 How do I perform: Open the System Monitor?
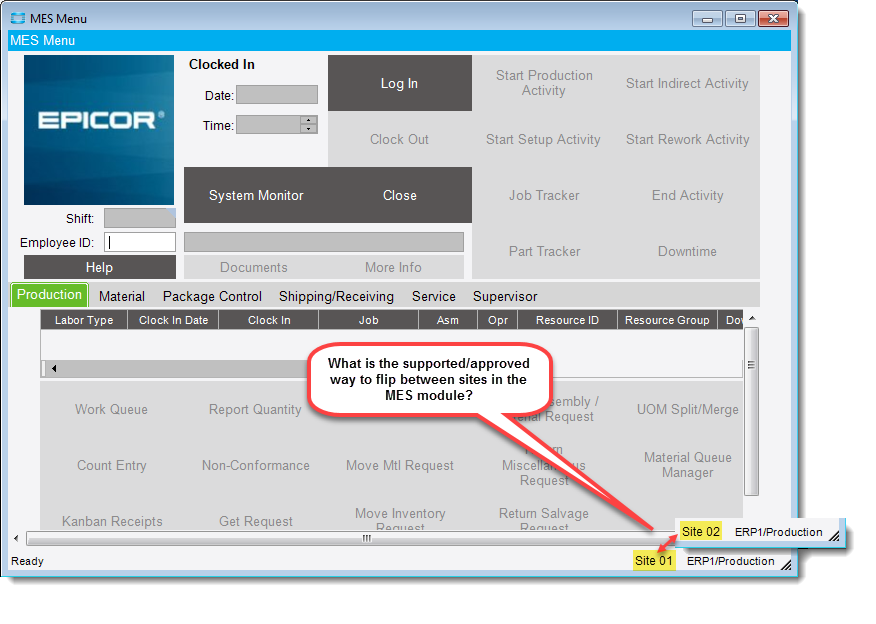(x=256, y=195)
